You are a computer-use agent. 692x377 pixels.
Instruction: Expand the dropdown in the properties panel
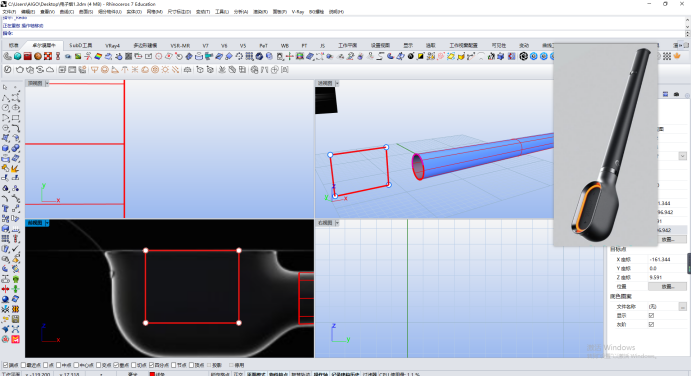(x=682, y=156)
